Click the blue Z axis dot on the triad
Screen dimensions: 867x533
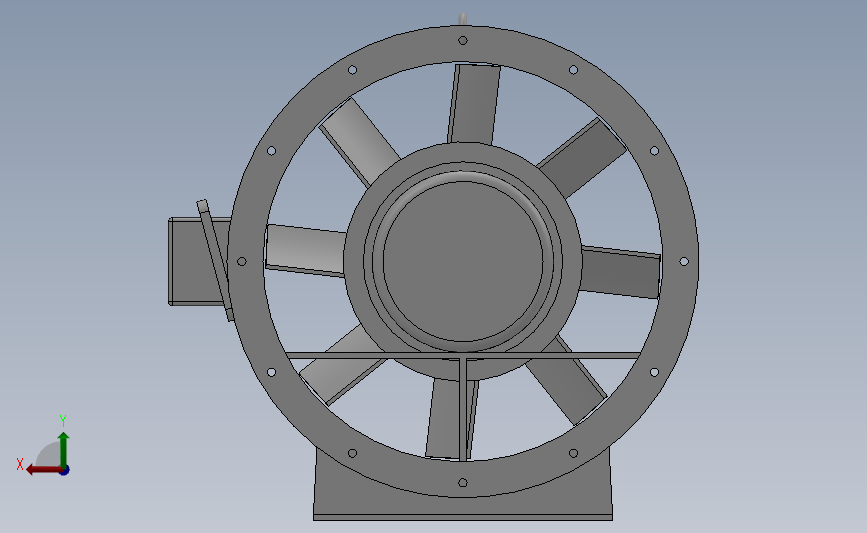(65, 471)
